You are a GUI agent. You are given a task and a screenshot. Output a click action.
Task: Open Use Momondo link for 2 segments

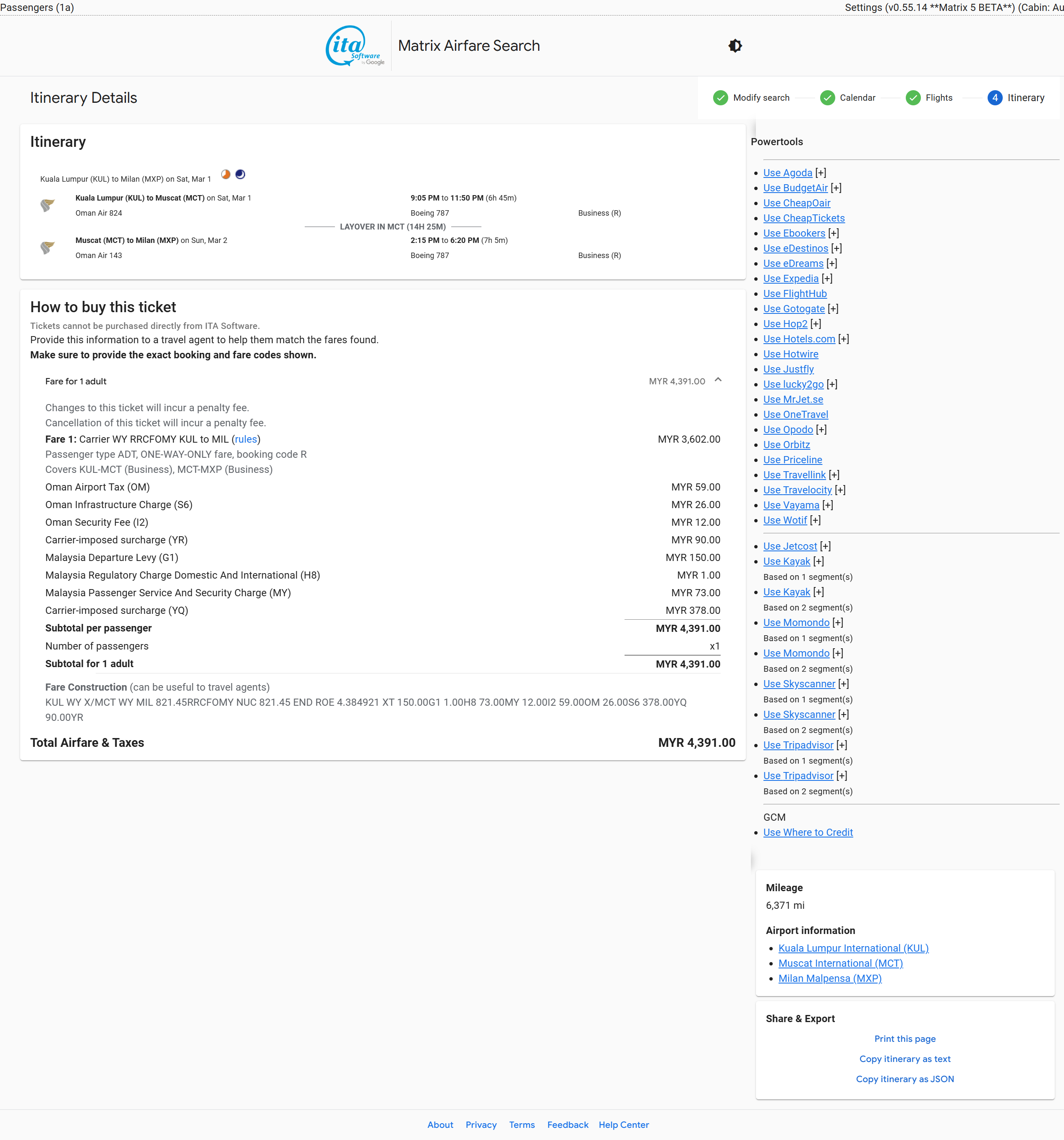coord(796,653)
